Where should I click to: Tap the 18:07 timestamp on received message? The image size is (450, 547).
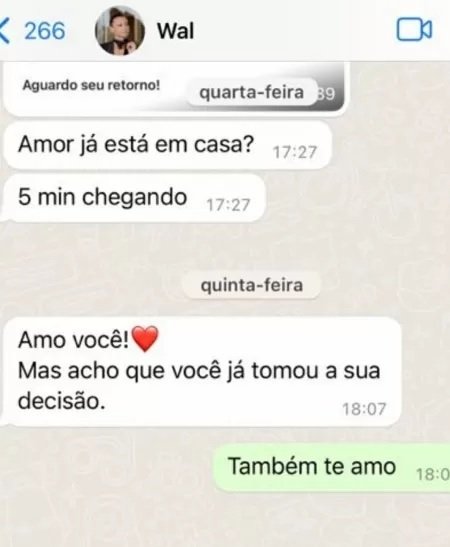tap(364, 409)
